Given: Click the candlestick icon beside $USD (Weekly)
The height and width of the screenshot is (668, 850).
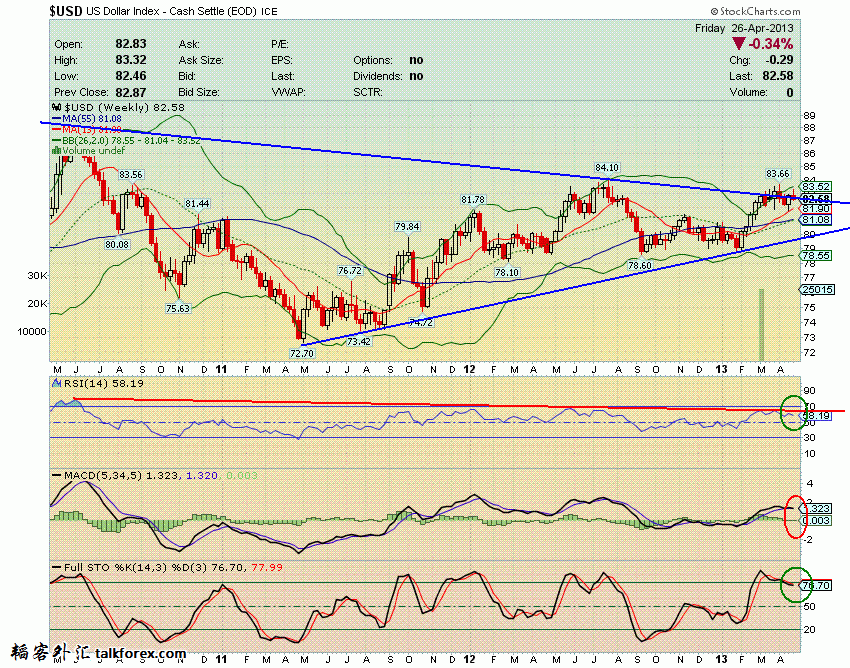Looking at the screenshot, I should tap(56, 107).
